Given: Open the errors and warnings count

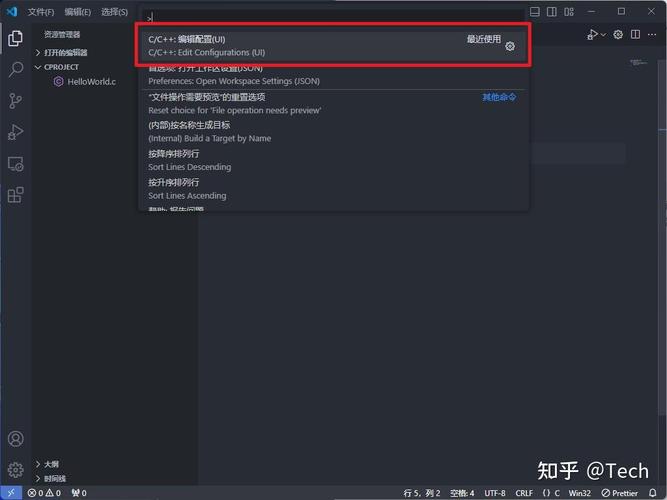Looking at the screenshot, I should click(44, 493).
